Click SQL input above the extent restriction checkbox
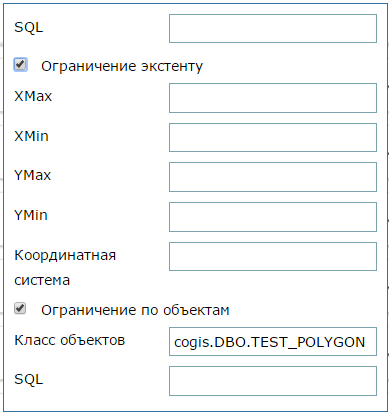Viewport: 389px width, 413px height. (x=273, y=28)
